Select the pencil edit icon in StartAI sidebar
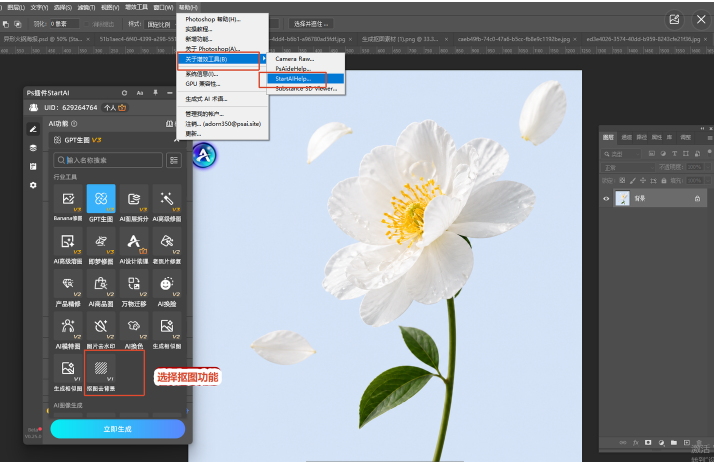 point(33,129)
